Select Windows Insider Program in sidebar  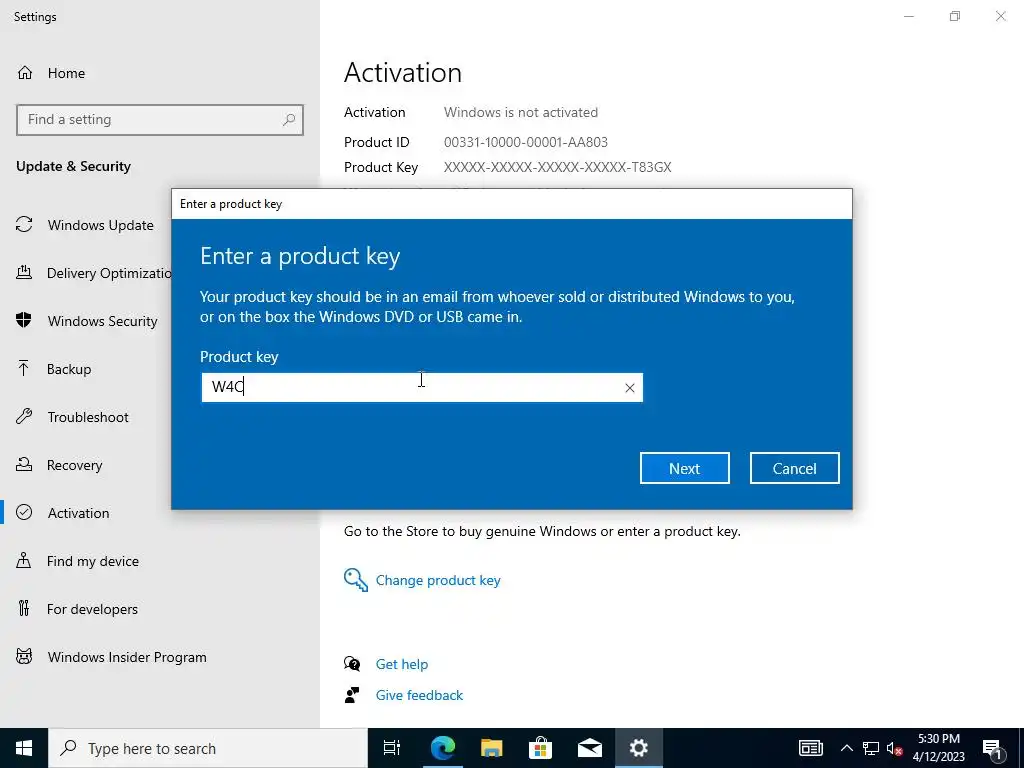point(127,657)
